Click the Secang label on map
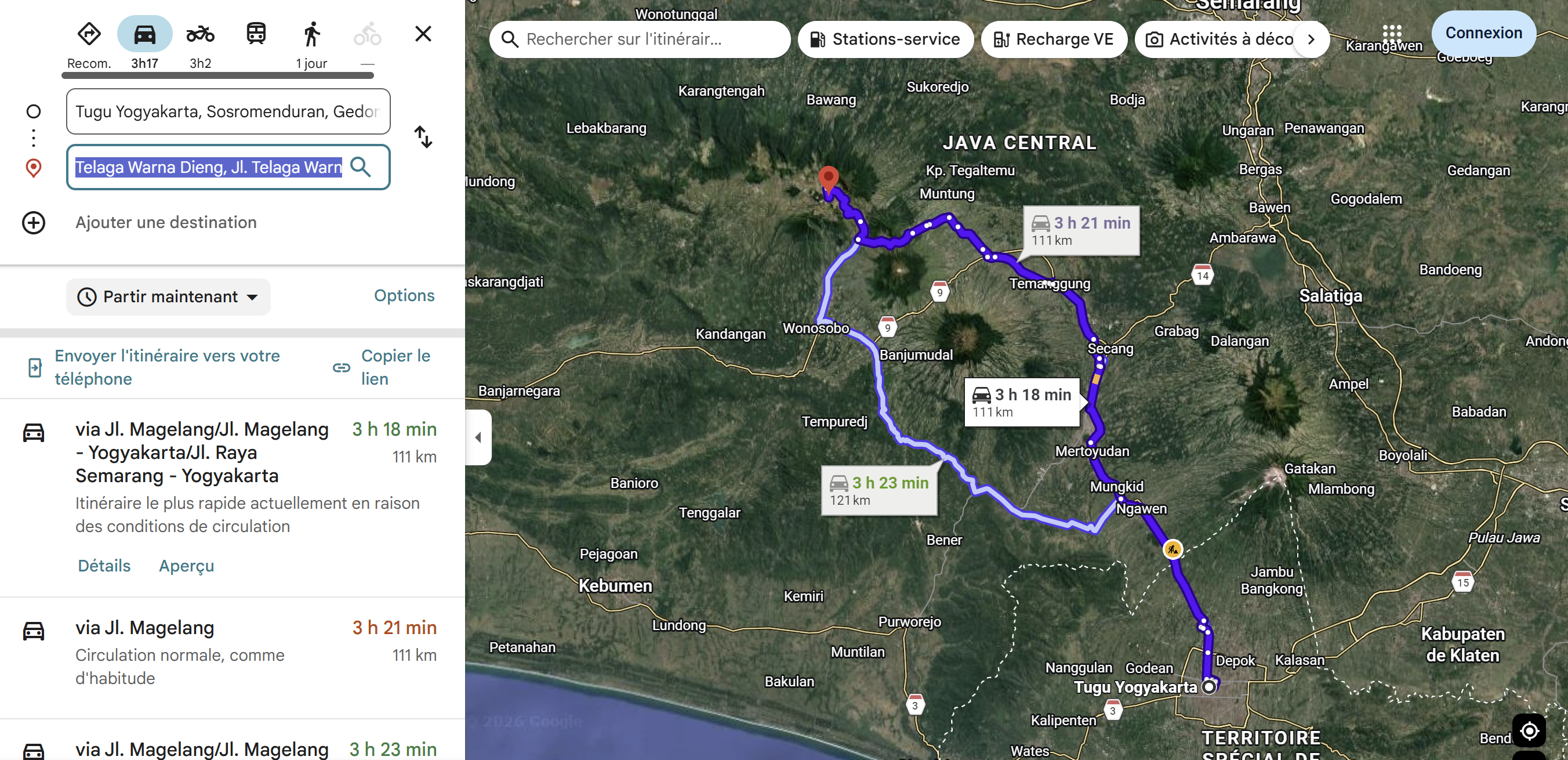Image resolution: width=1568 pixels, height=760 pixels. coord(1110,349)
